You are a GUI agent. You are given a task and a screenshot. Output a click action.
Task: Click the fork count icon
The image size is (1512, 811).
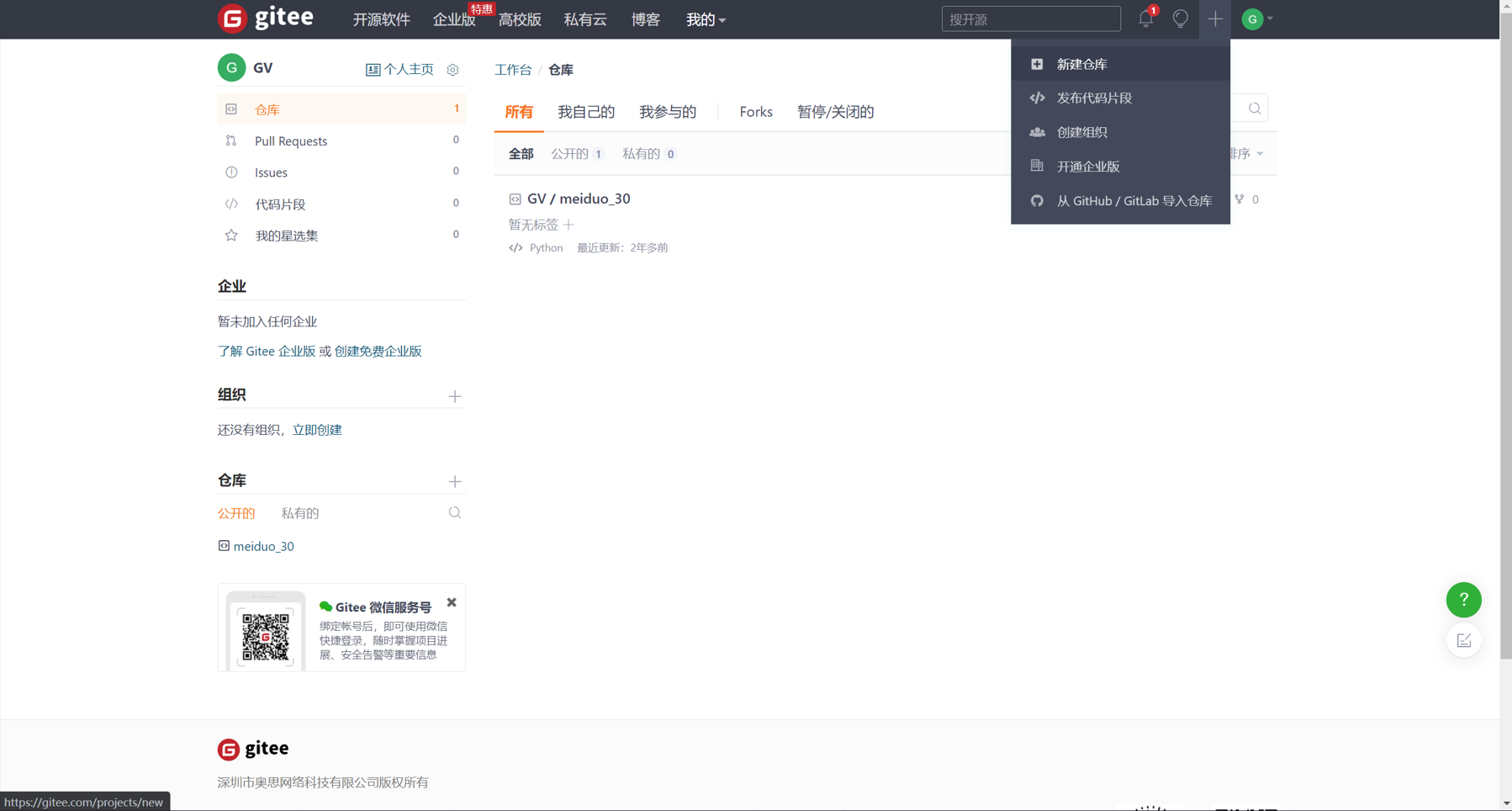pyautogui.click(x=1240, y=199)
